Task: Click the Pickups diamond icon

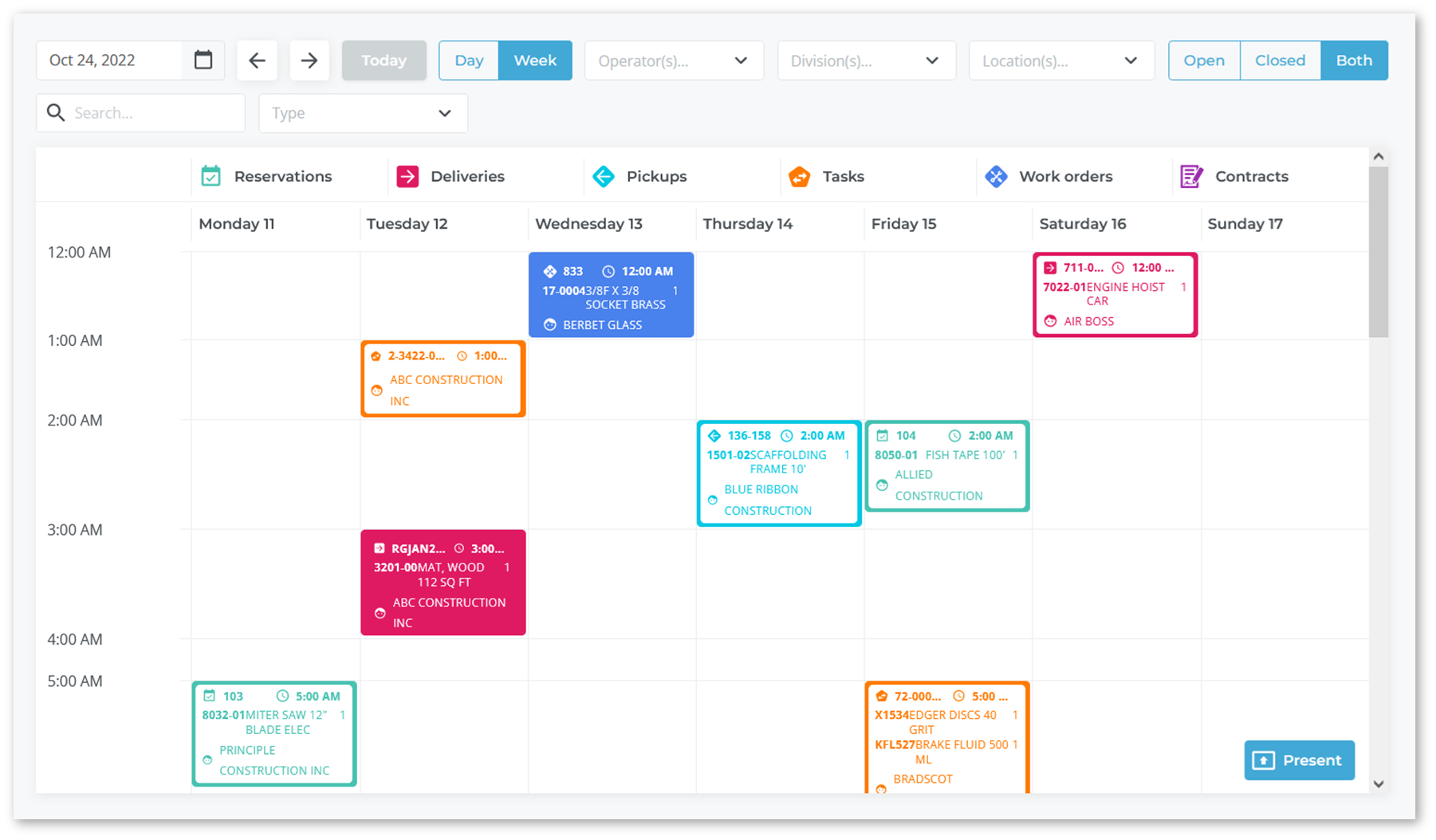Action: [x=604, y=176]
